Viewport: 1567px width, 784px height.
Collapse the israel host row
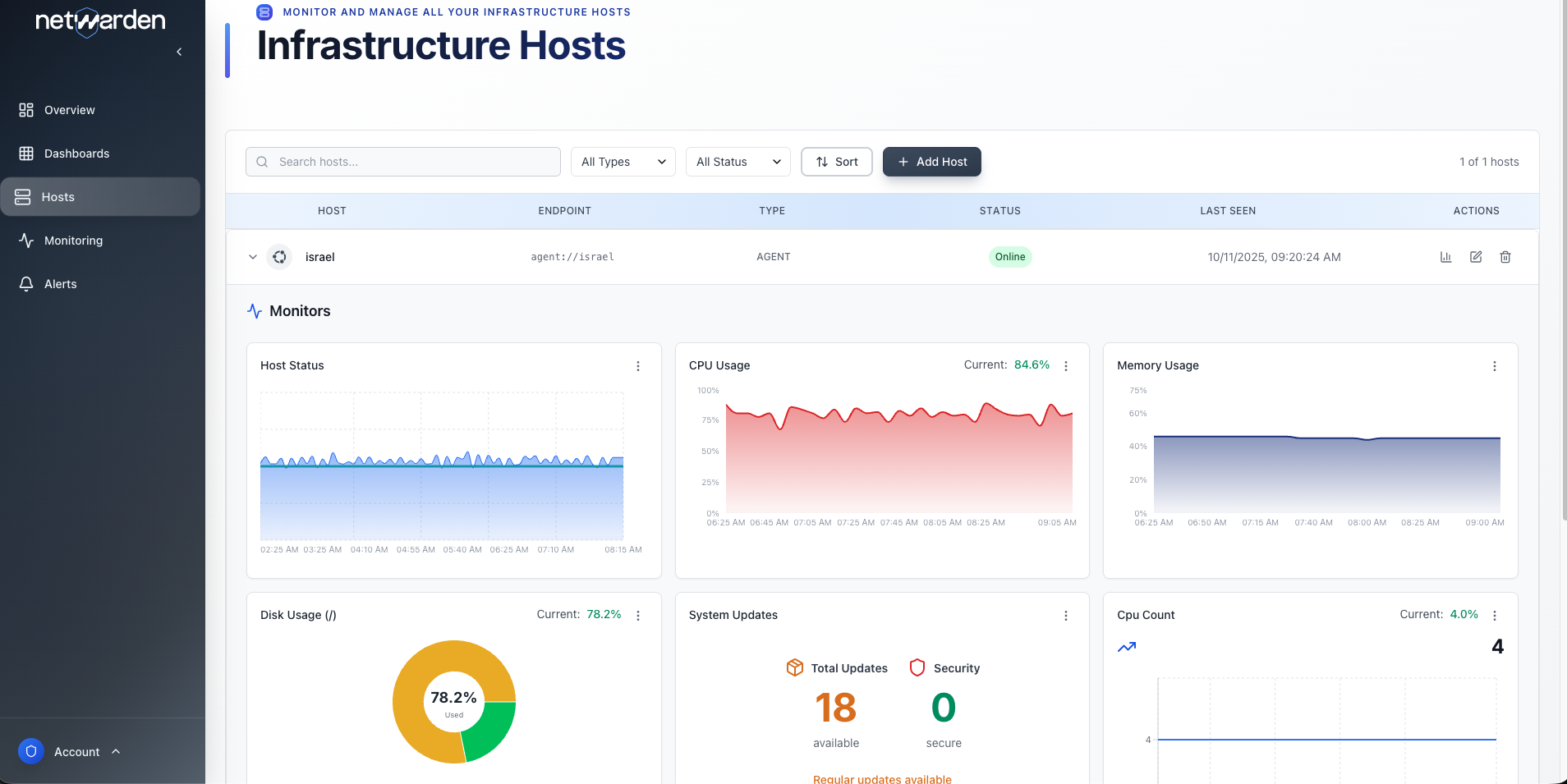coord(253,257)
